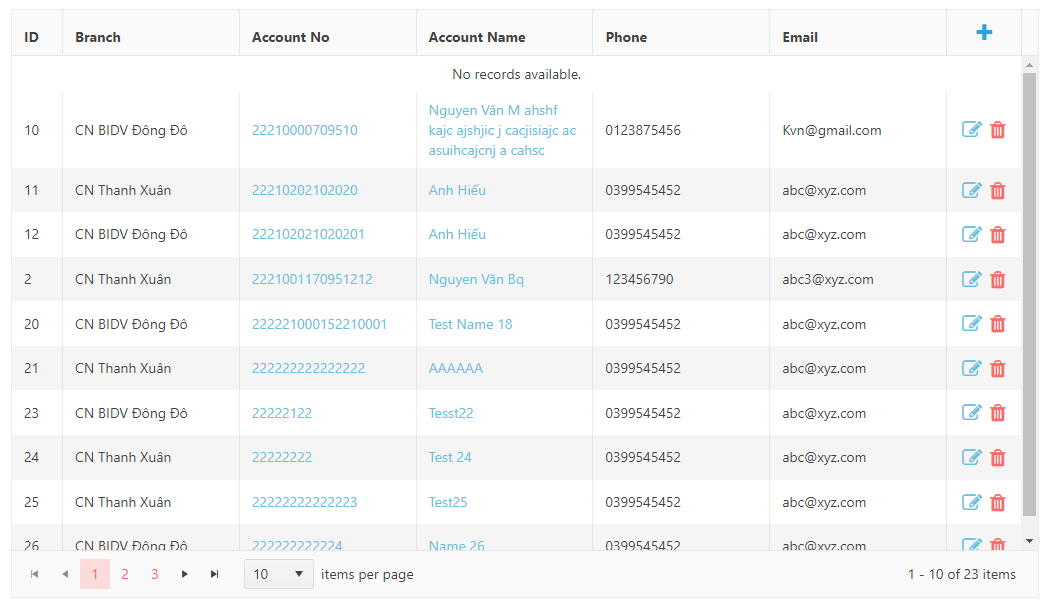
Task: Edit the Nguyen Văn Bq row
Action: [971, 279]
